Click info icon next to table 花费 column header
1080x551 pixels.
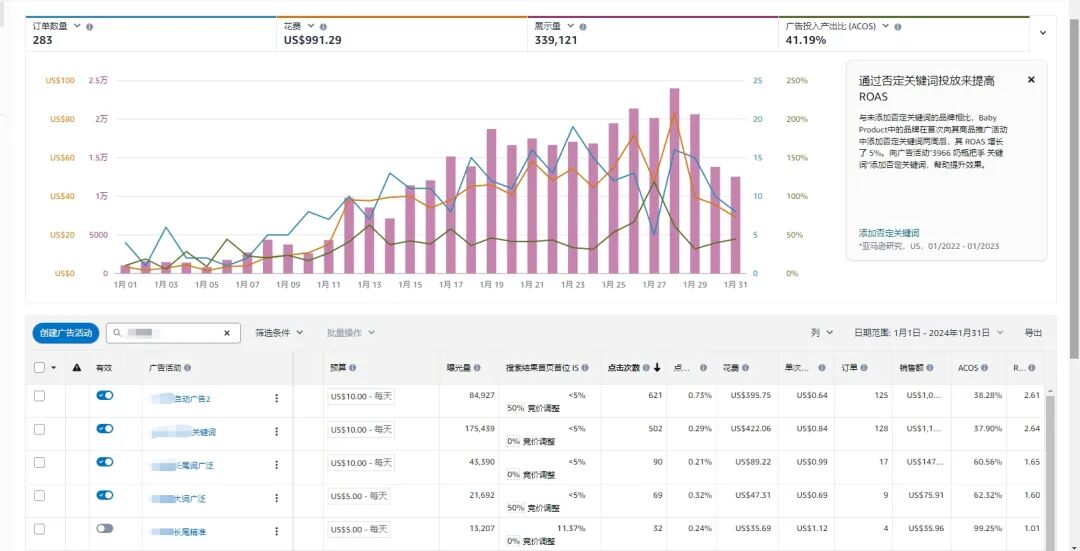coord(746,368)
